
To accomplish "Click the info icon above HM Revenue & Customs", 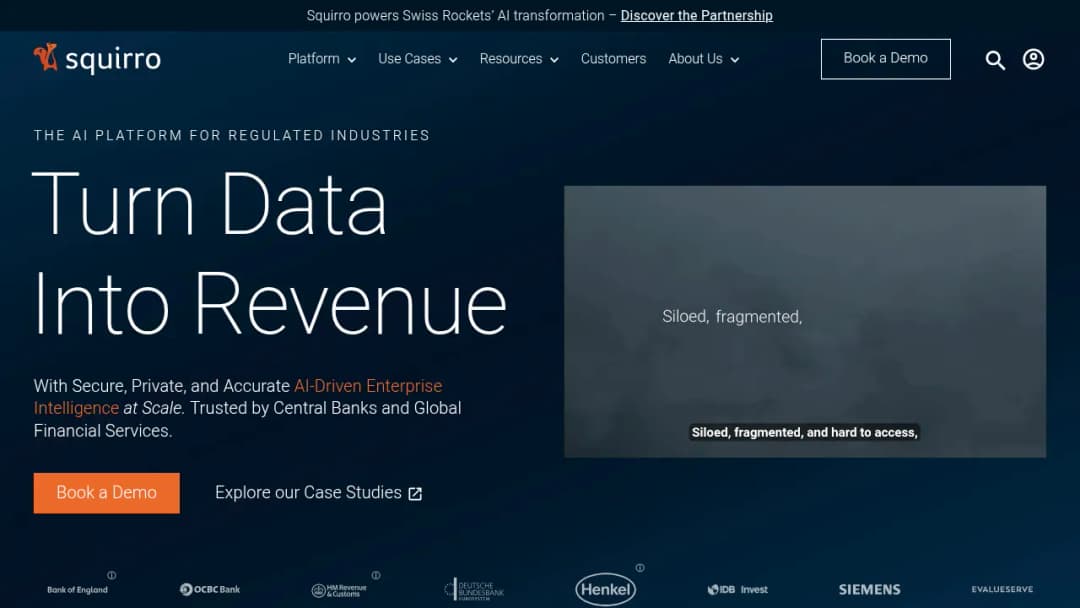I will [x=376, y=575].
